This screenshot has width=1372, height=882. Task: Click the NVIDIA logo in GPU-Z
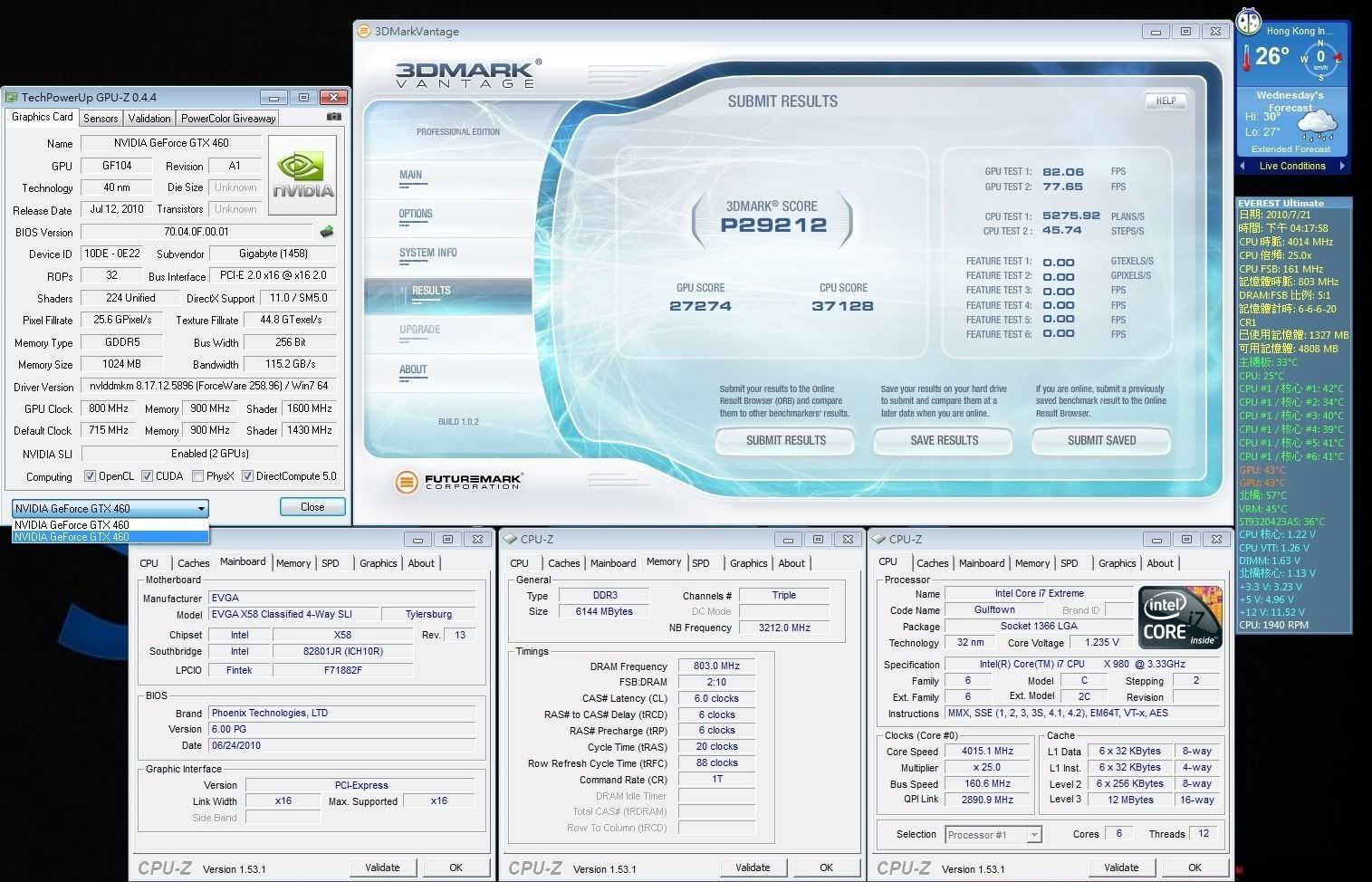coord(303,176)
